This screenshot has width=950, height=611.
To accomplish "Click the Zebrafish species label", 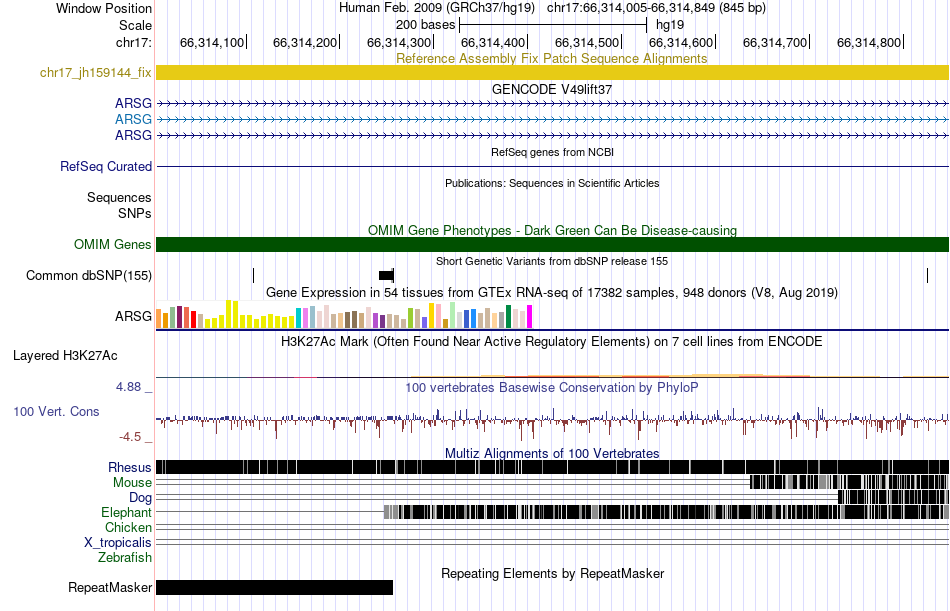I will pyautogui.click(x=125, y=558).
